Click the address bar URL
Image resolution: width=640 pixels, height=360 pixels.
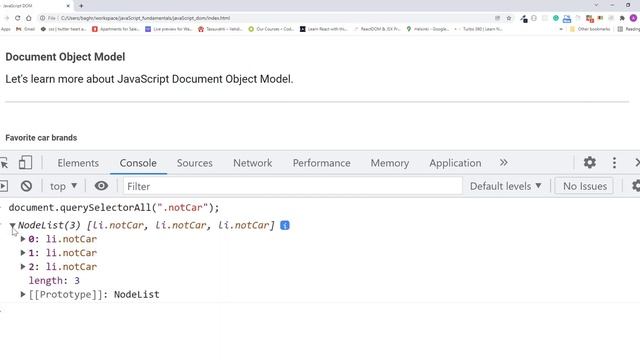(x=145, y=18)
